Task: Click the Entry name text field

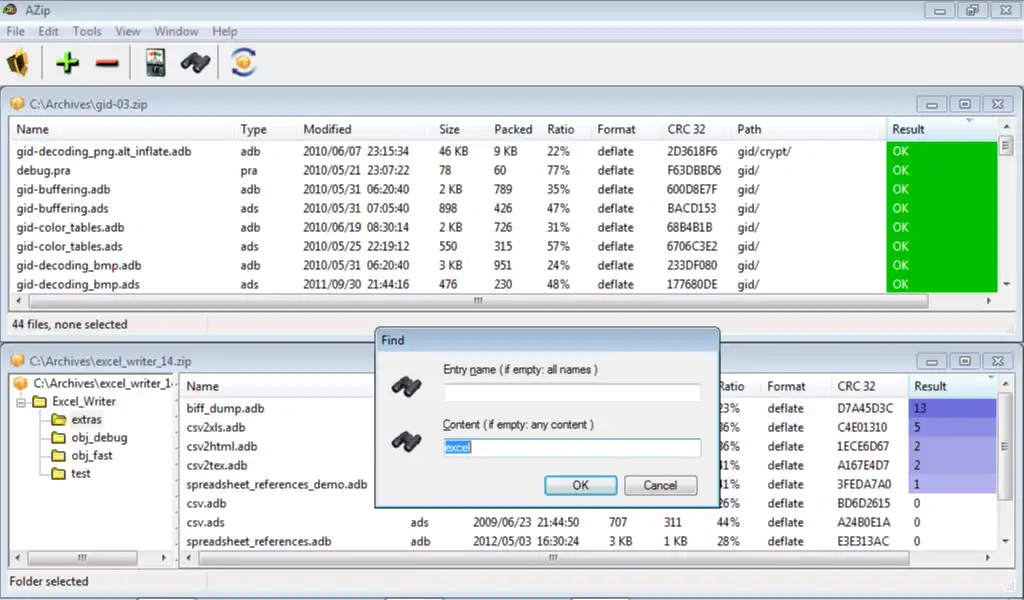Action: tap(571, 393)
